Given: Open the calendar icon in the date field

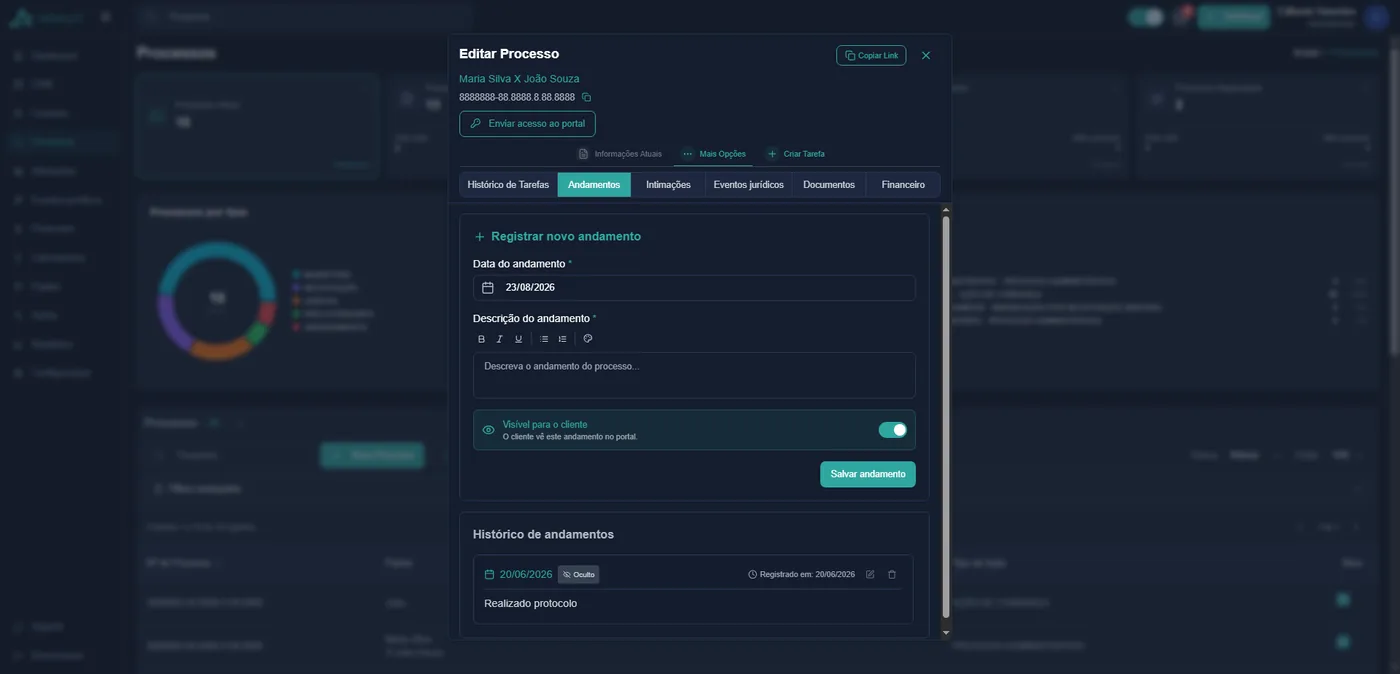Looking at the screenshot, I should [488, 288].
